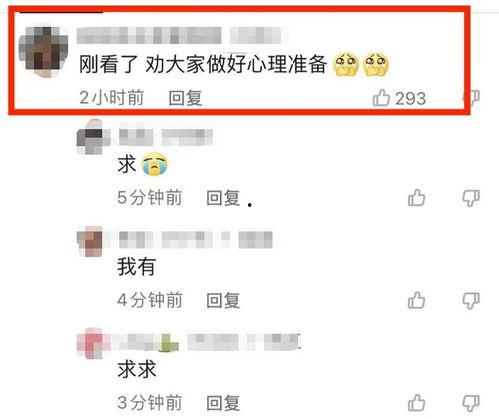This screenshot has height=419, width=499.
Task: Dislike the '我有' reply
Action: point(471,301)
